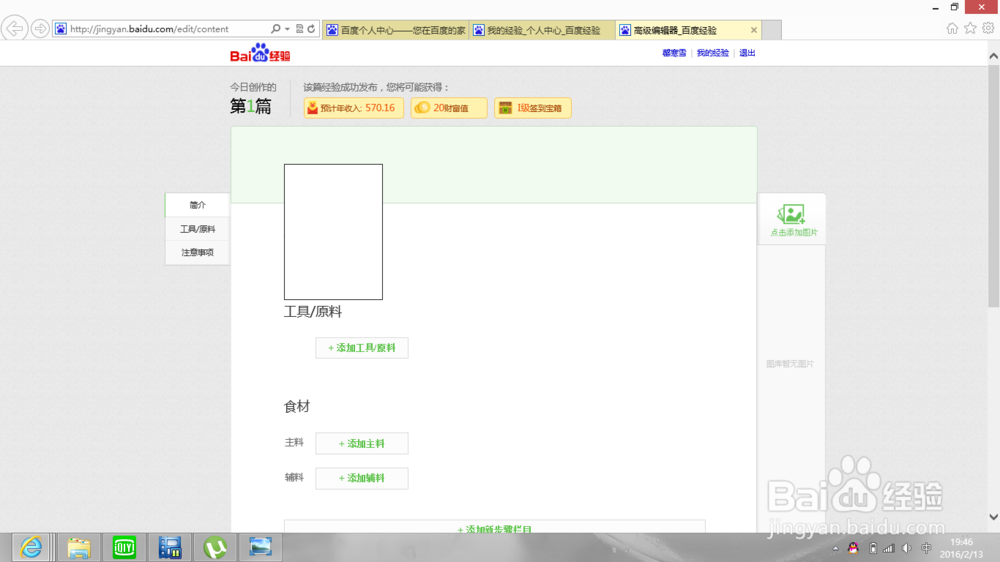
Task: Click the browser forward arrow button
Action: coord(40,29)
